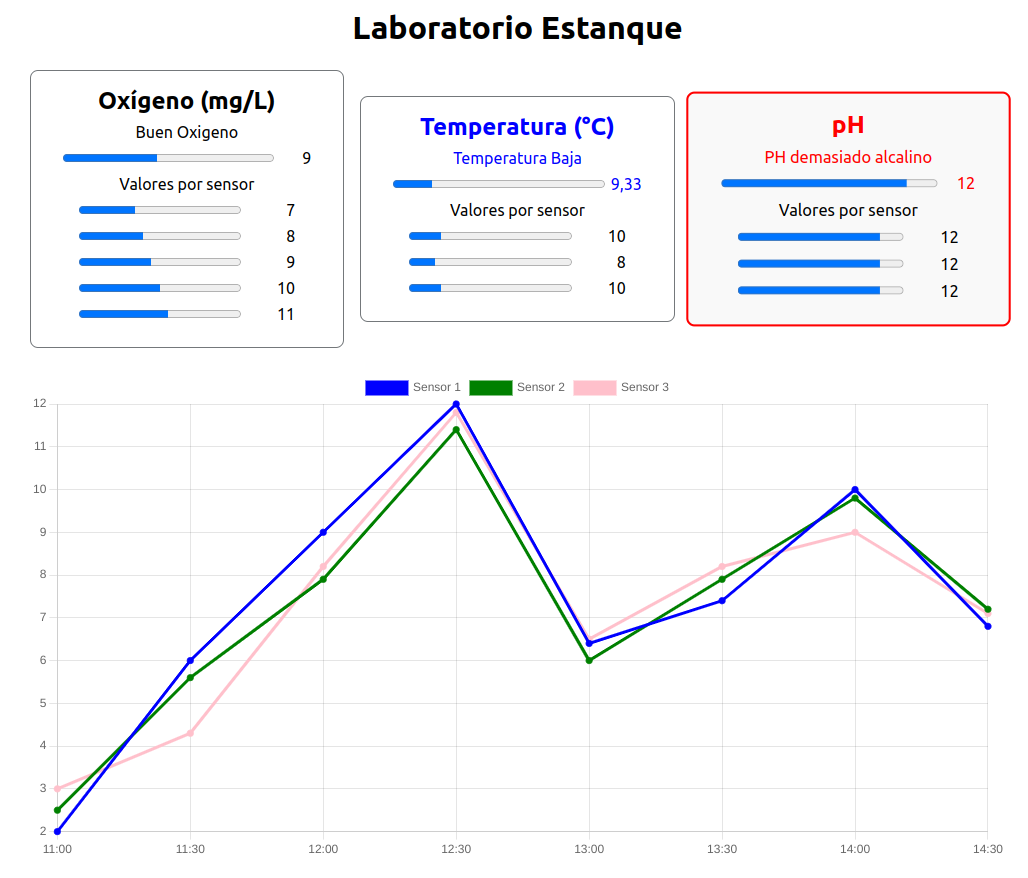This screenshot has height=878, width=1028.
Task: Select the Oxígeno (mg/L) panel heading
Action: pos(186,101)
